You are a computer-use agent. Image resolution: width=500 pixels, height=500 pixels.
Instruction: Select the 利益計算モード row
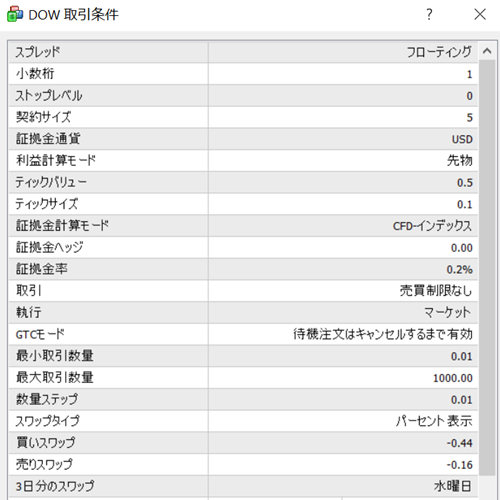coord(243,161)
